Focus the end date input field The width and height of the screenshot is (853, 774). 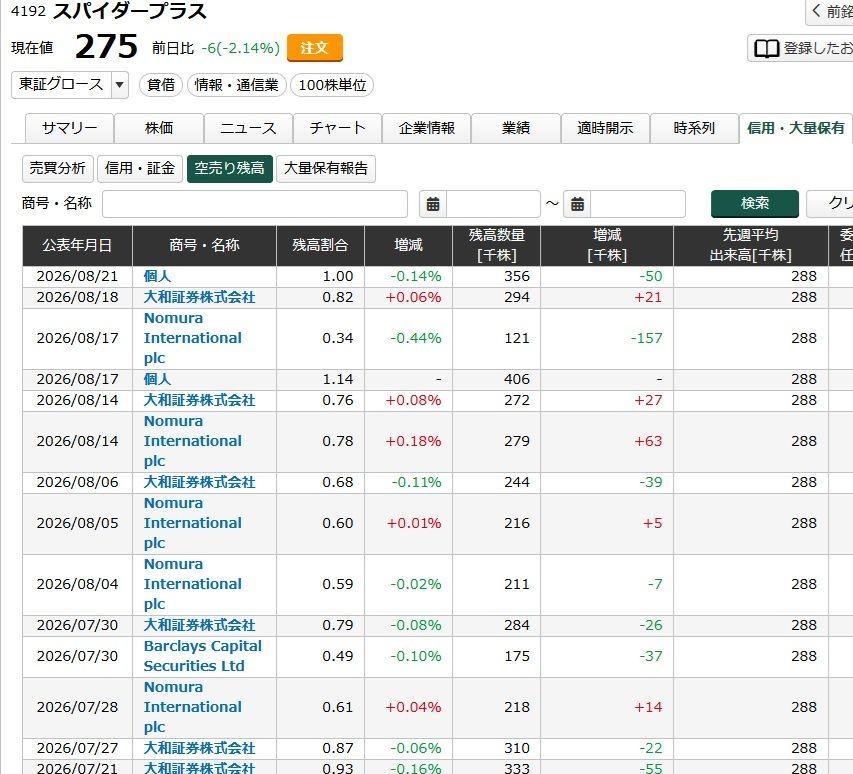click(638, 204)
